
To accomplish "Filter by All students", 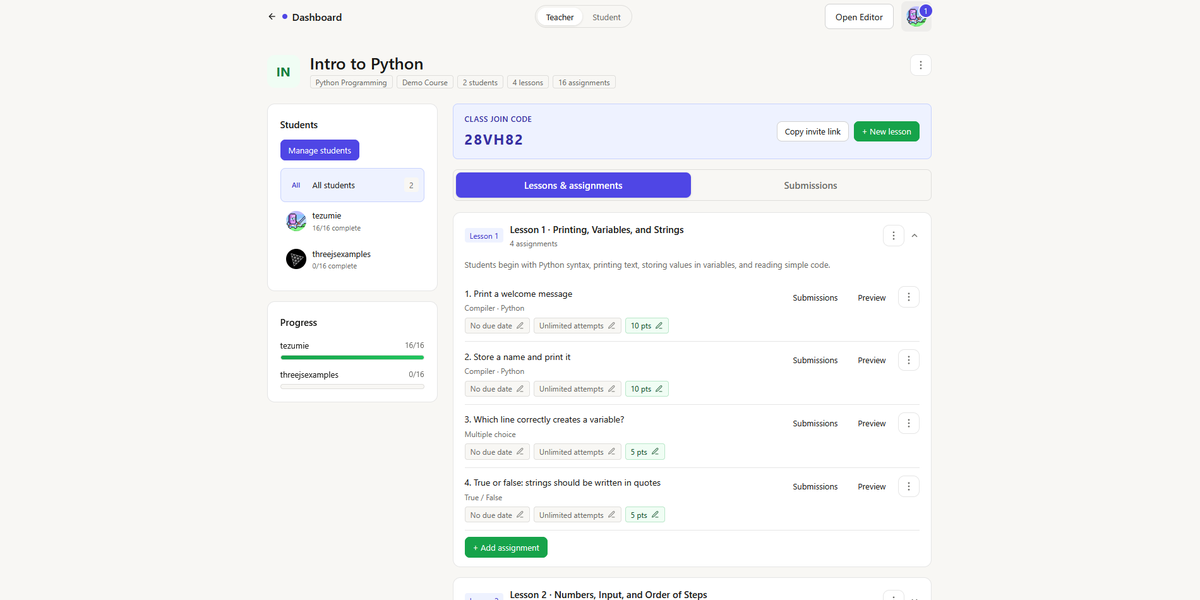I will [x=352, y=185].
